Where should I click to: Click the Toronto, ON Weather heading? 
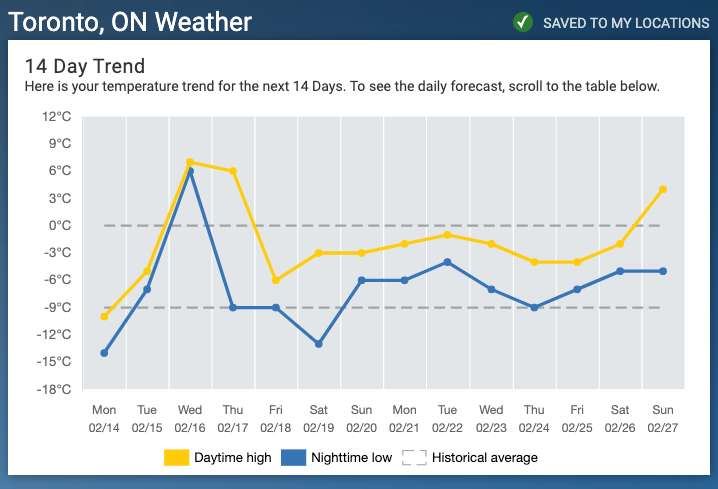tap(130, 22)
